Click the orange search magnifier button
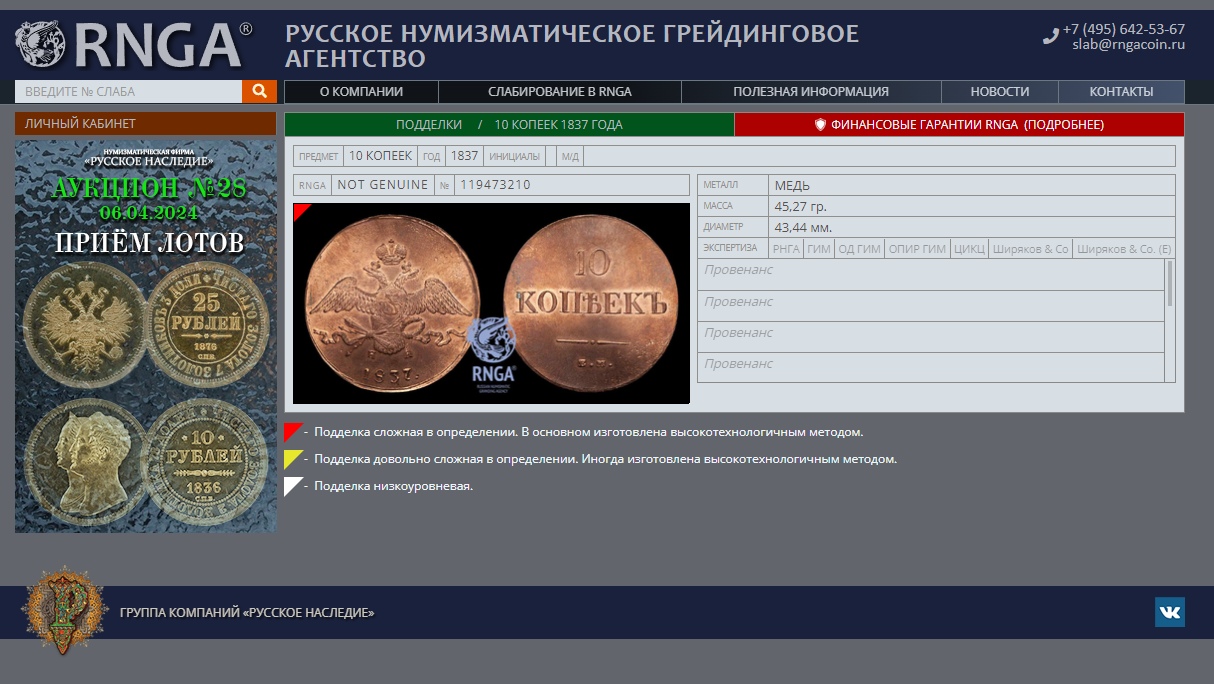 point(258,91)
